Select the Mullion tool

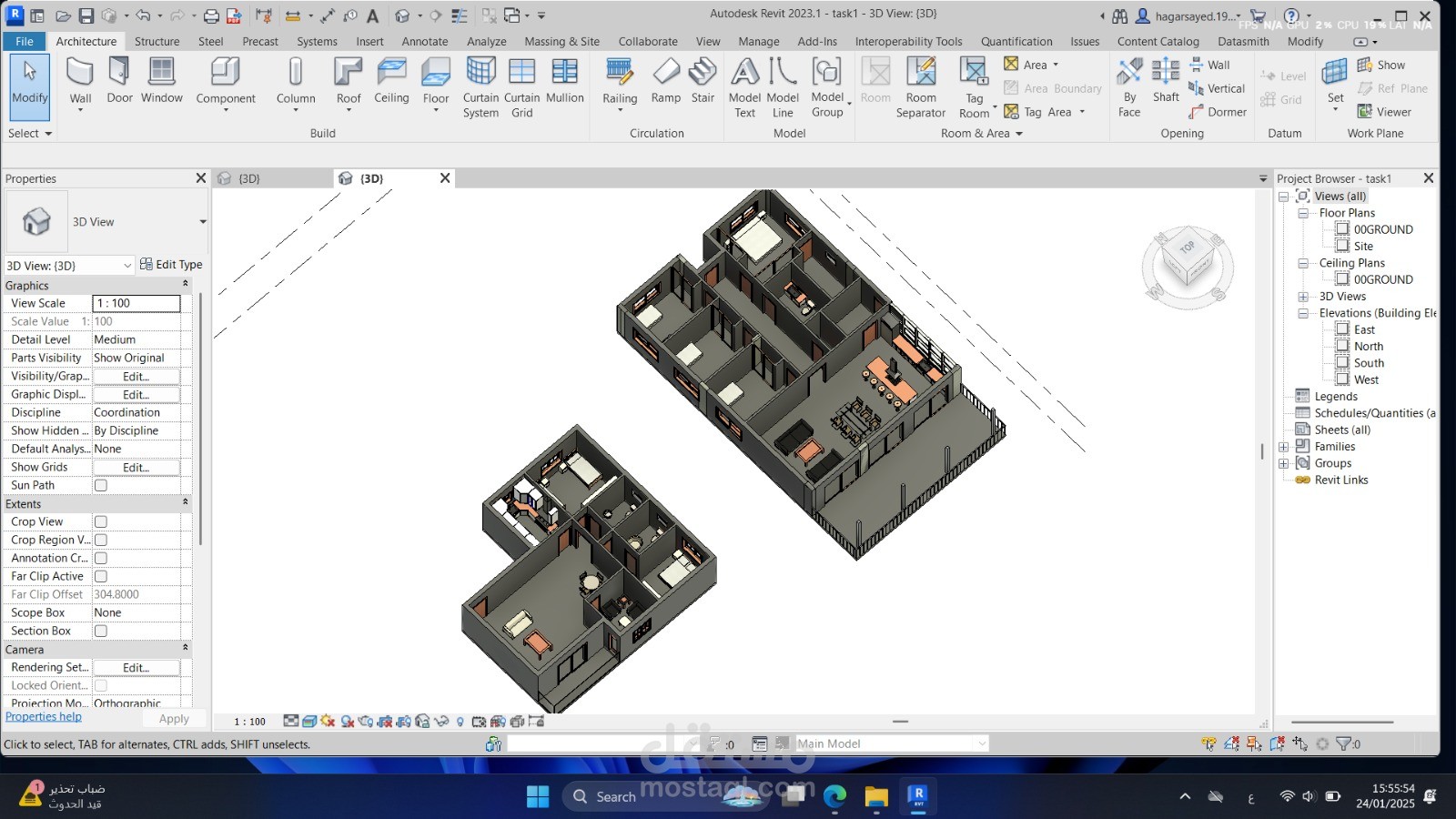tap(565, 81)
